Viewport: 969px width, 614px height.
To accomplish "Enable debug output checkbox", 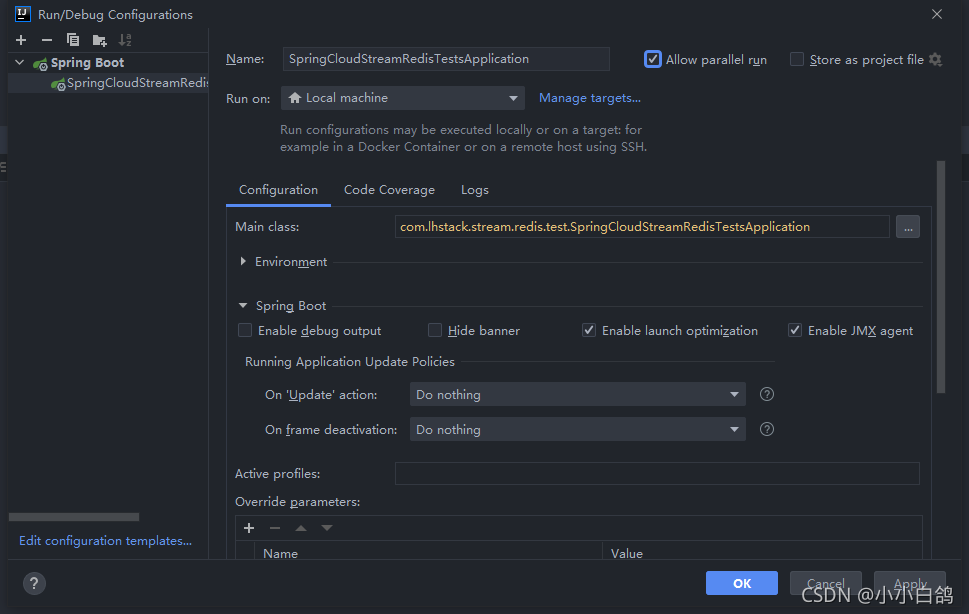I will point(245,330).
